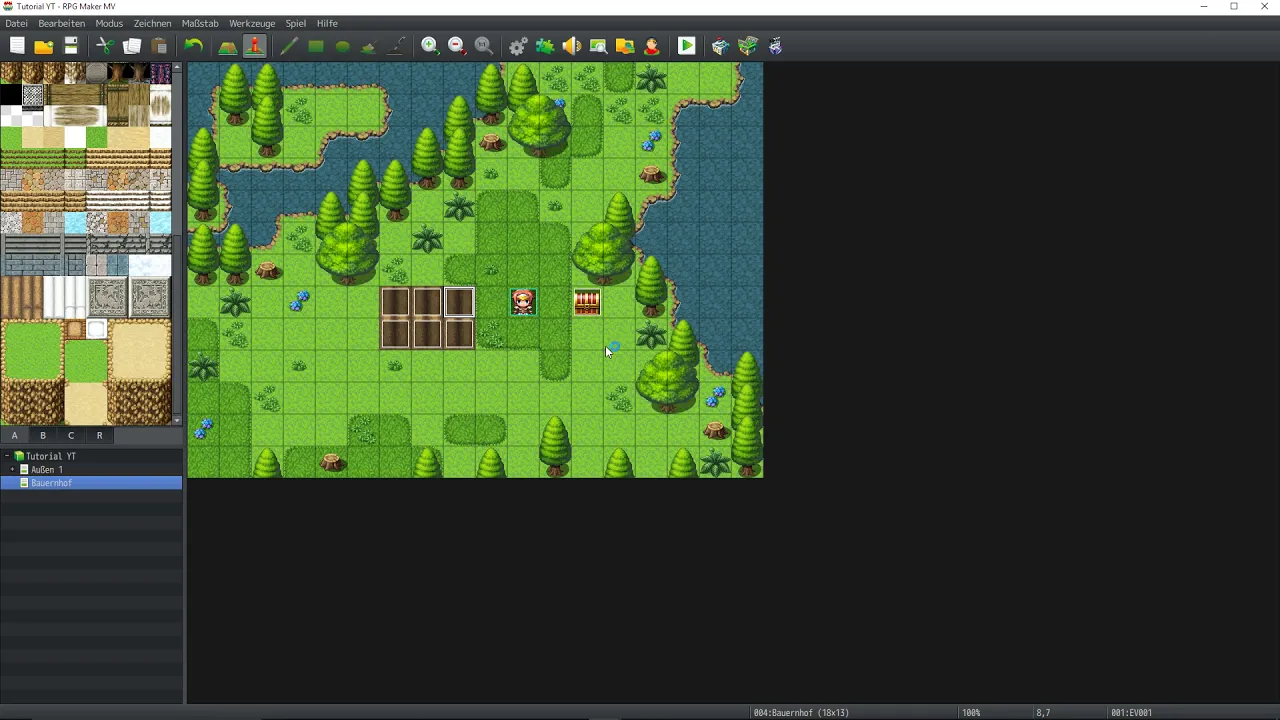The image size is (1280, 720).
Task: Click map name 004:Bauernhof in status bar
Action: pos(801,713)
